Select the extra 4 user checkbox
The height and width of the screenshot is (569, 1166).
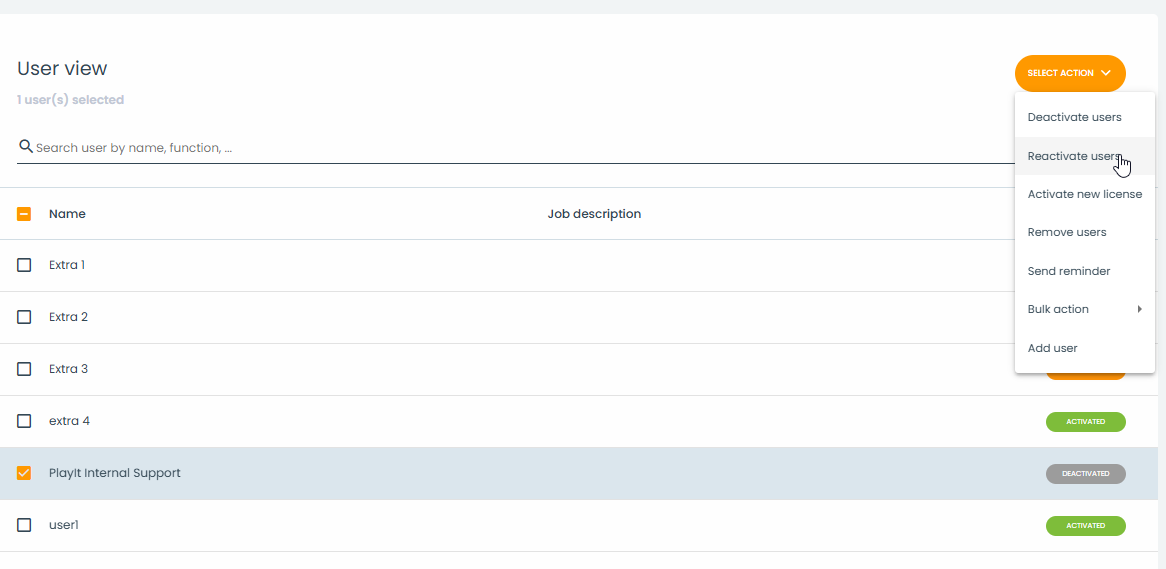(24, 421)
